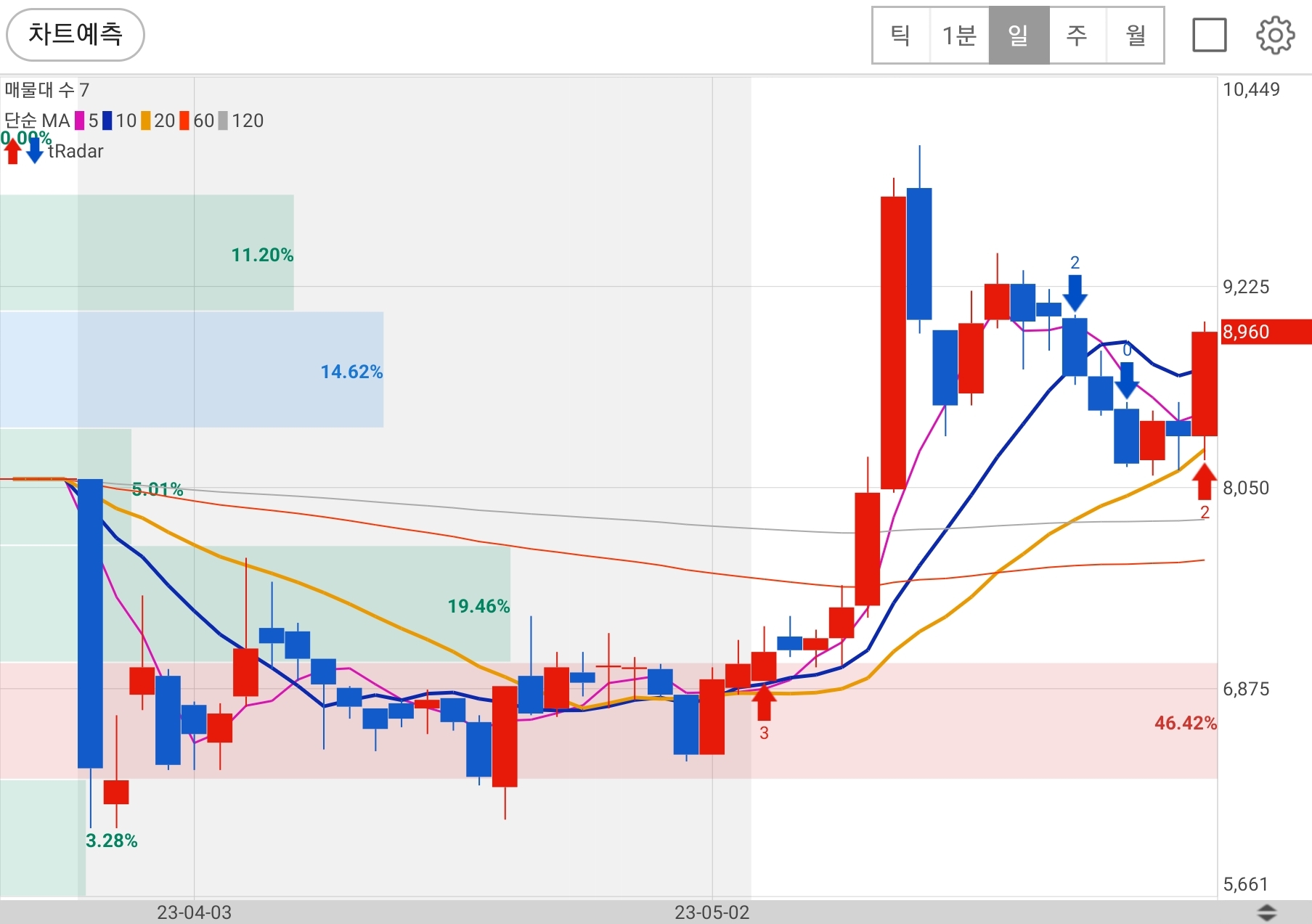Click the 3.28% volume profile label
Screen dimensions: 1312x924
pos(111,841)
